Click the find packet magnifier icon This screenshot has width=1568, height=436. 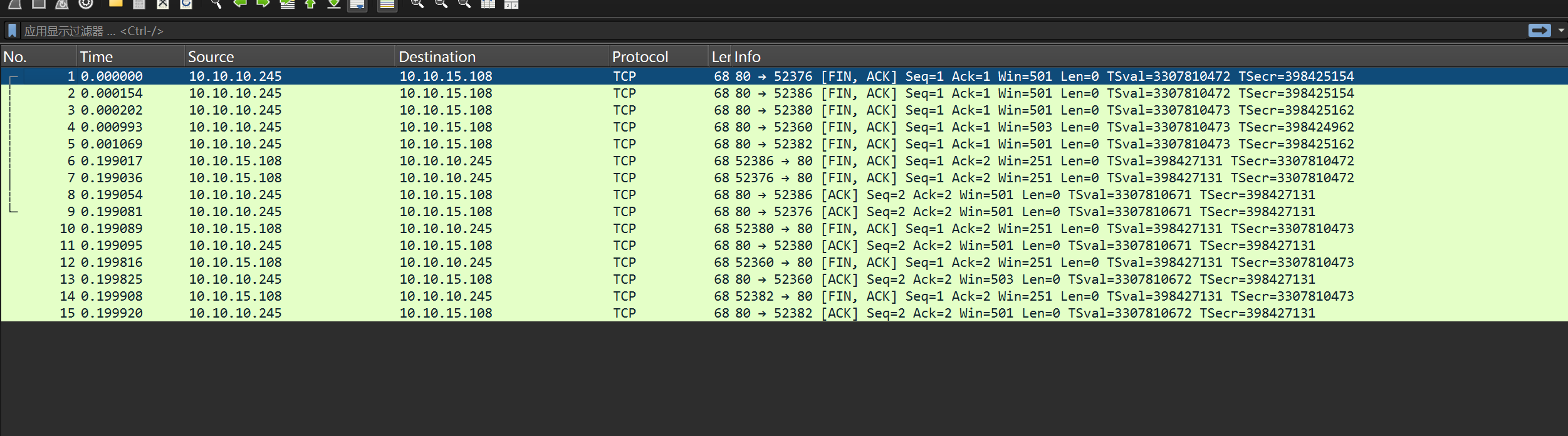(216, 4)
